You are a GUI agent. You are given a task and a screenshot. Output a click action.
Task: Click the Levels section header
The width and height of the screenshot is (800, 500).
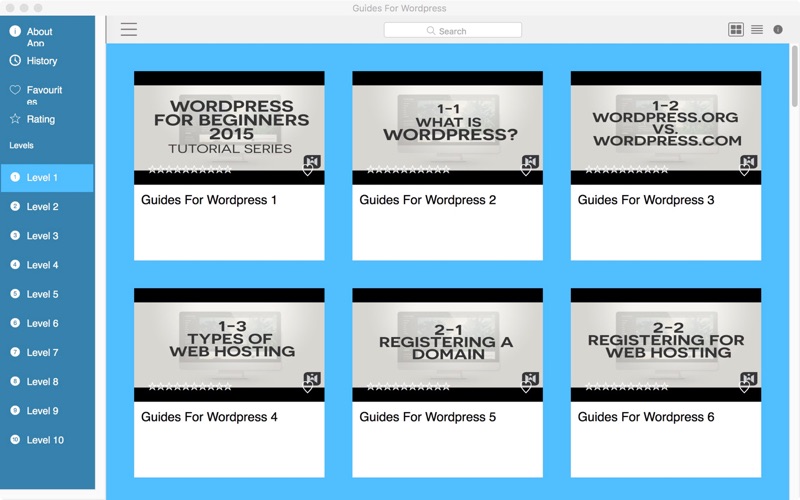click(21, 145)
